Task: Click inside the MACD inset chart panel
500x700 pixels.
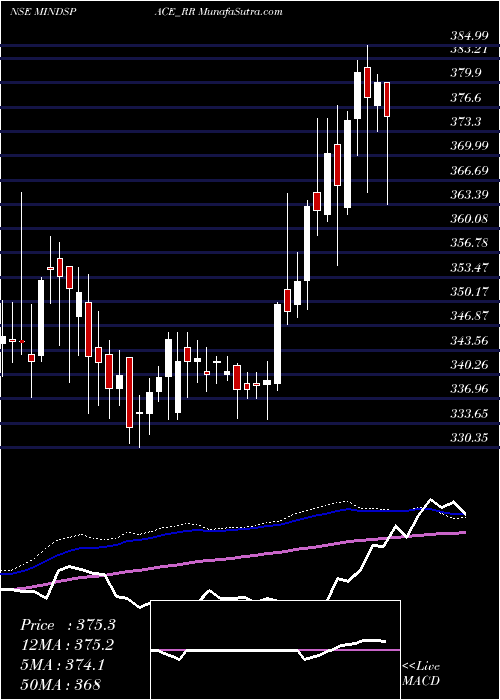Action: [275, 650]
